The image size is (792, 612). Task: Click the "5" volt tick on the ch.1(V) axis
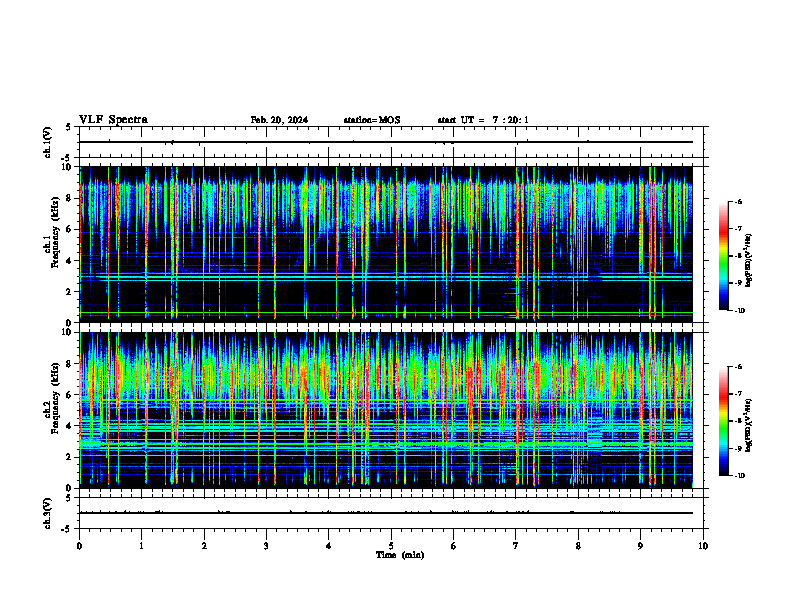(x=69, y=127)
